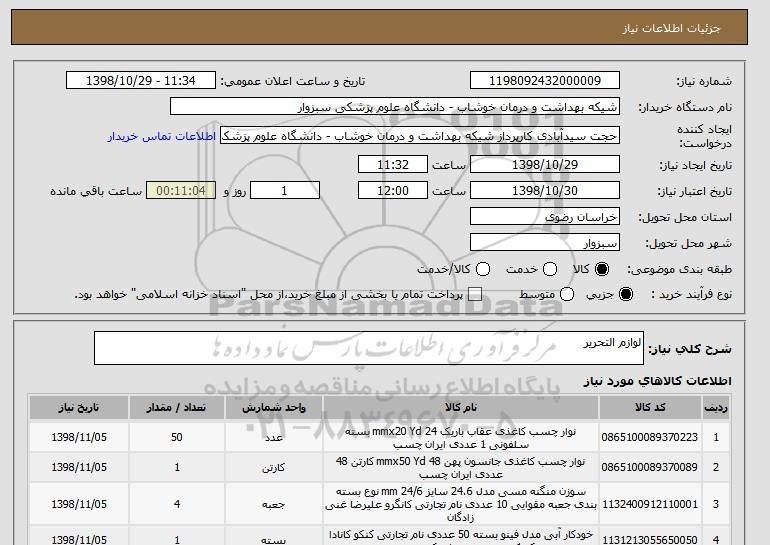Click the buyer organization name field
Image resolution: width=770 pixels, height=545 pixels.
coord(395,107)
